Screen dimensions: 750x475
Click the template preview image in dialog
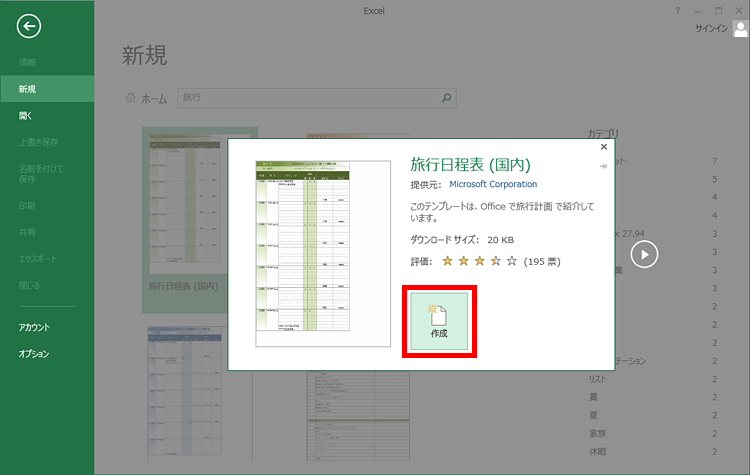pos(323,254)
